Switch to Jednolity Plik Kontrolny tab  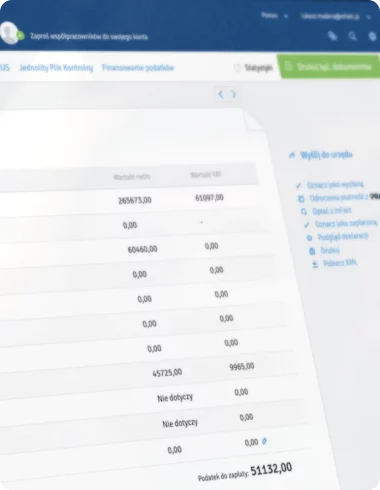56,68
